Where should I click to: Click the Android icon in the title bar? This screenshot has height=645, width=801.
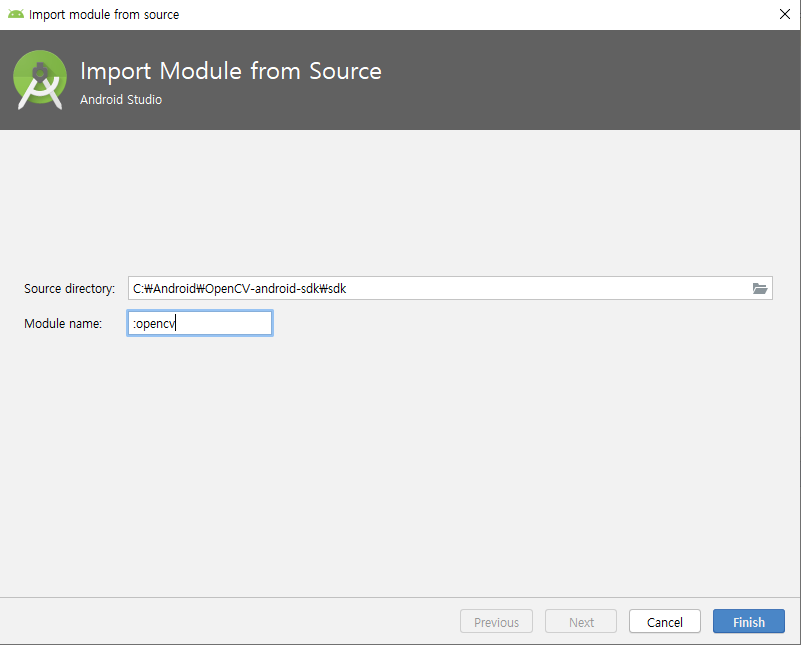pyautogui.click(x=15, y=15)
